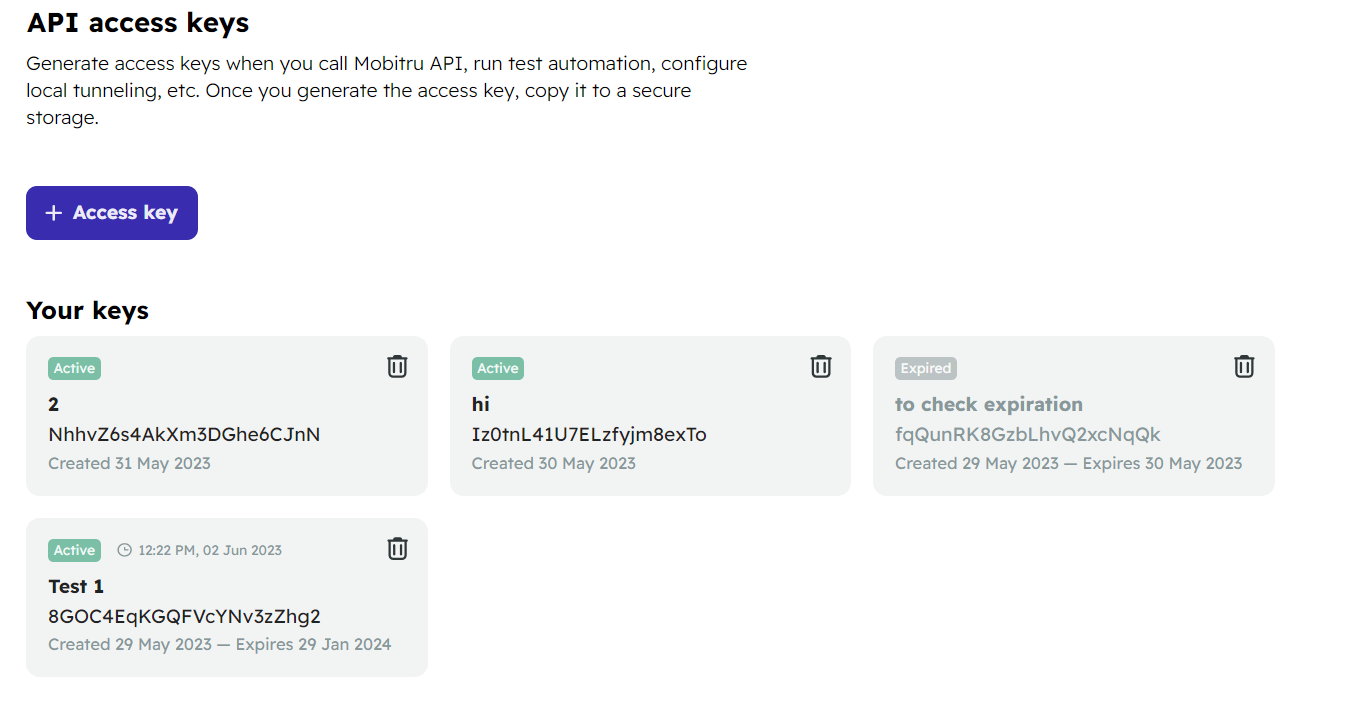Select key string Iz0tnL41U7ELzfyjm8exTo
This screenshot has height=709, width=1362.
click(x=589, y=434)
